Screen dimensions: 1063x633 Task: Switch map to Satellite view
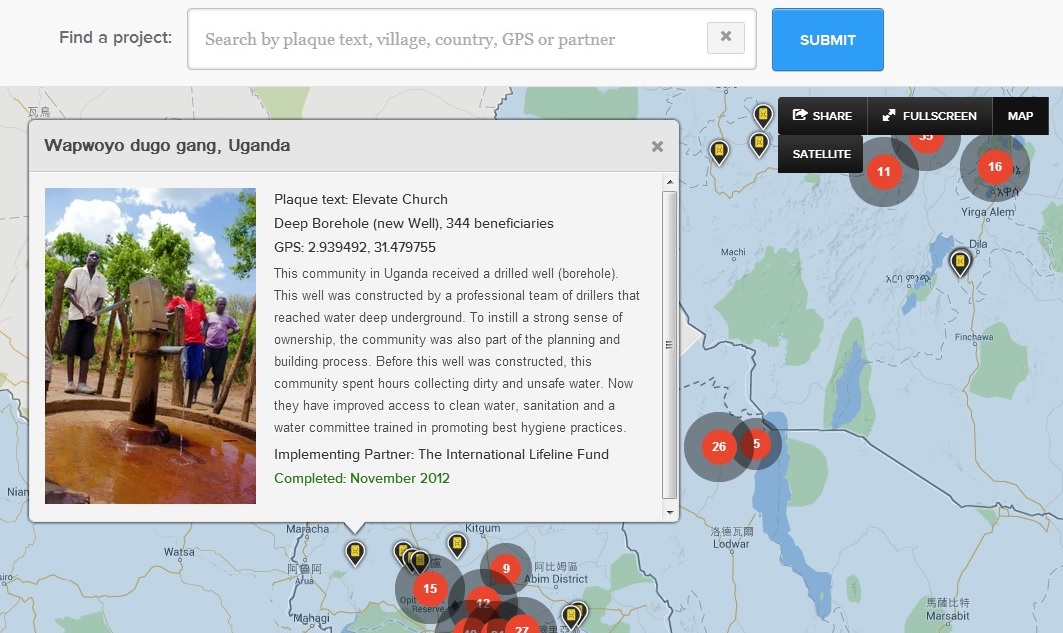pos(821,154)
